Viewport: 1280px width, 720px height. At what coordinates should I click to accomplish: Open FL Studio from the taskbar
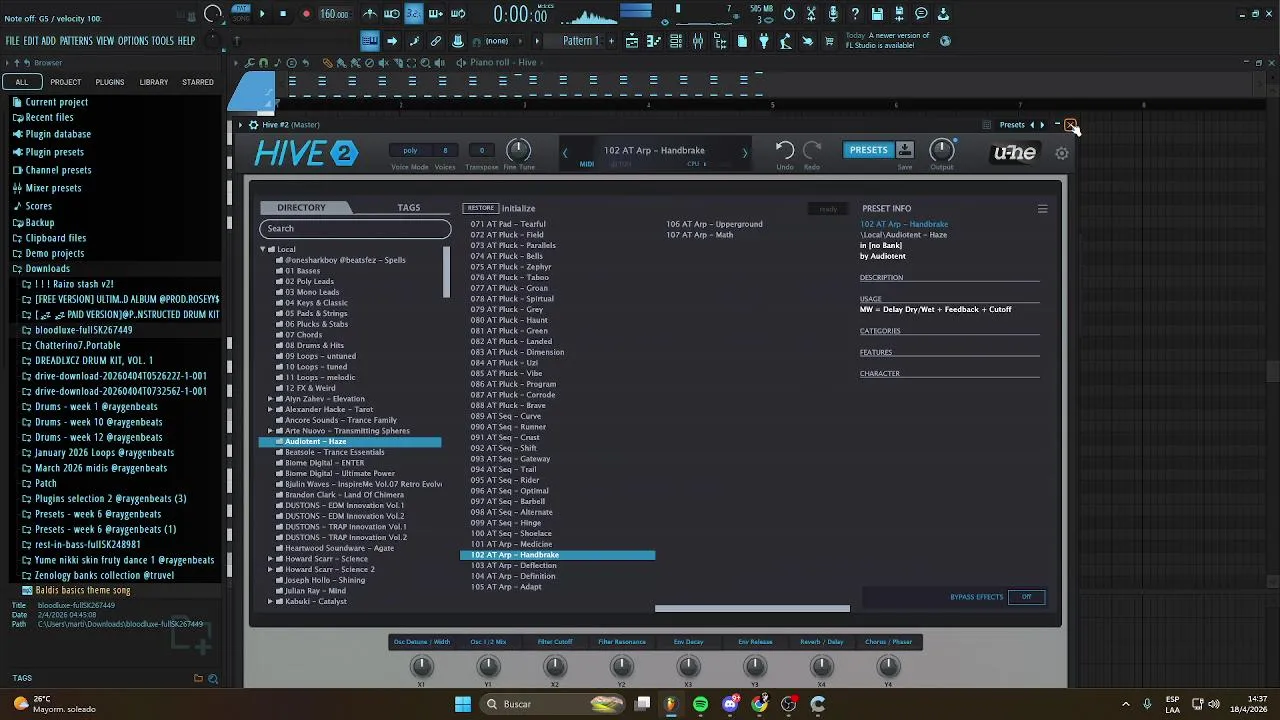[x=671, y=704]
